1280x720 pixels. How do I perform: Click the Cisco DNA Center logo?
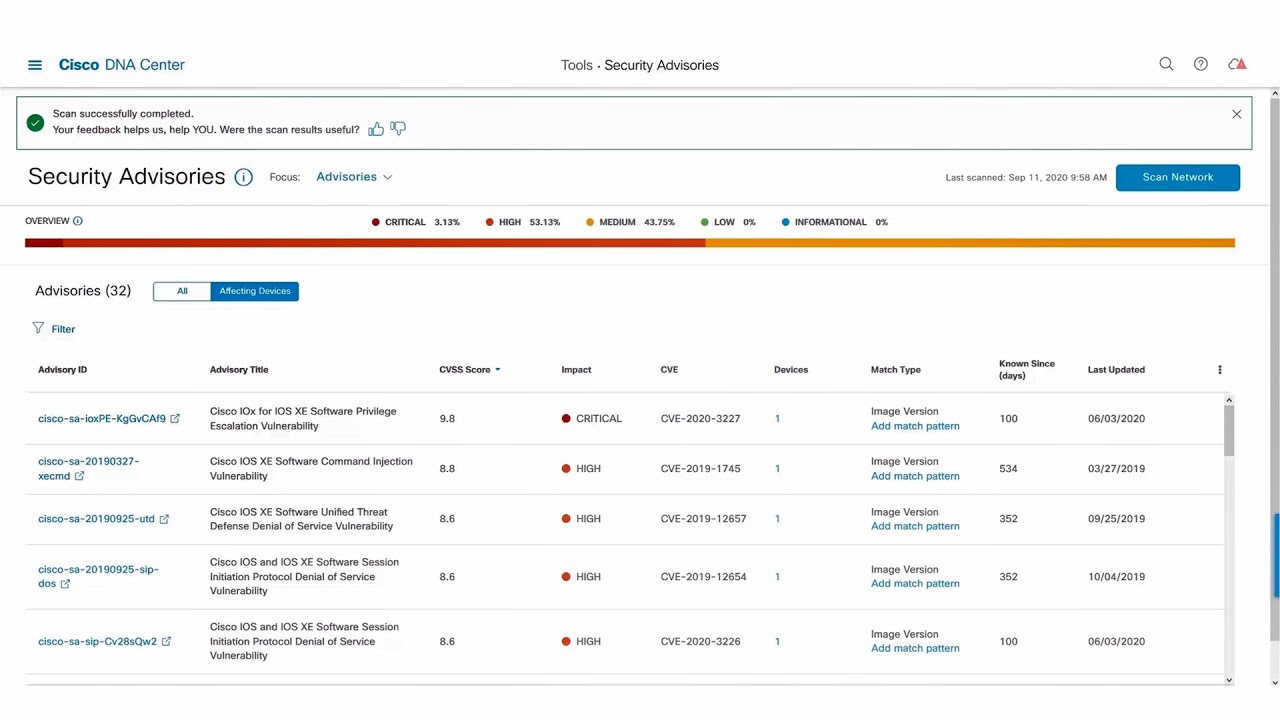click(122, 65)
